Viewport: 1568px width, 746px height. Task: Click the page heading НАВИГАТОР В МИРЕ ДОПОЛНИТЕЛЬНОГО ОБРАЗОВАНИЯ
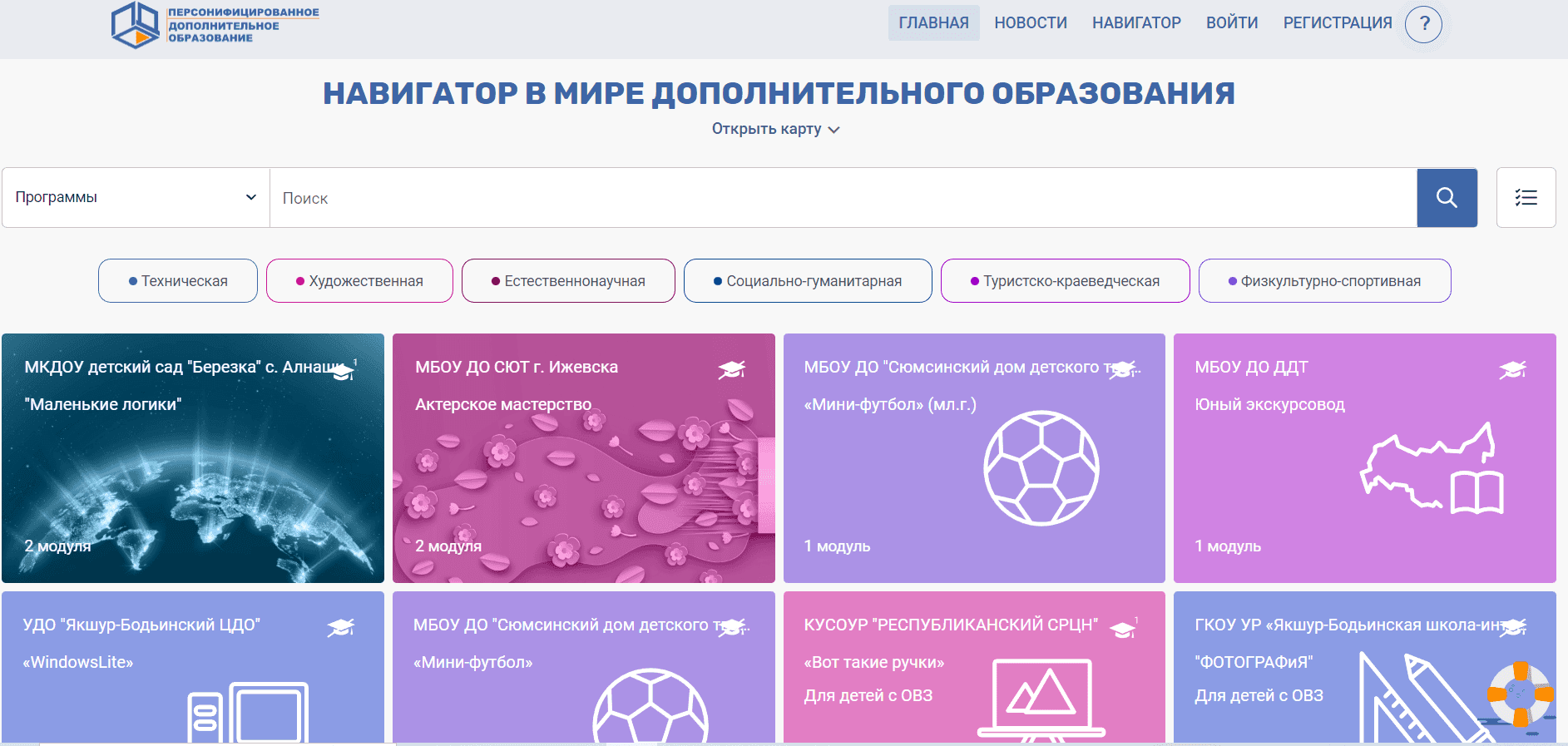[x=779, y=93]
